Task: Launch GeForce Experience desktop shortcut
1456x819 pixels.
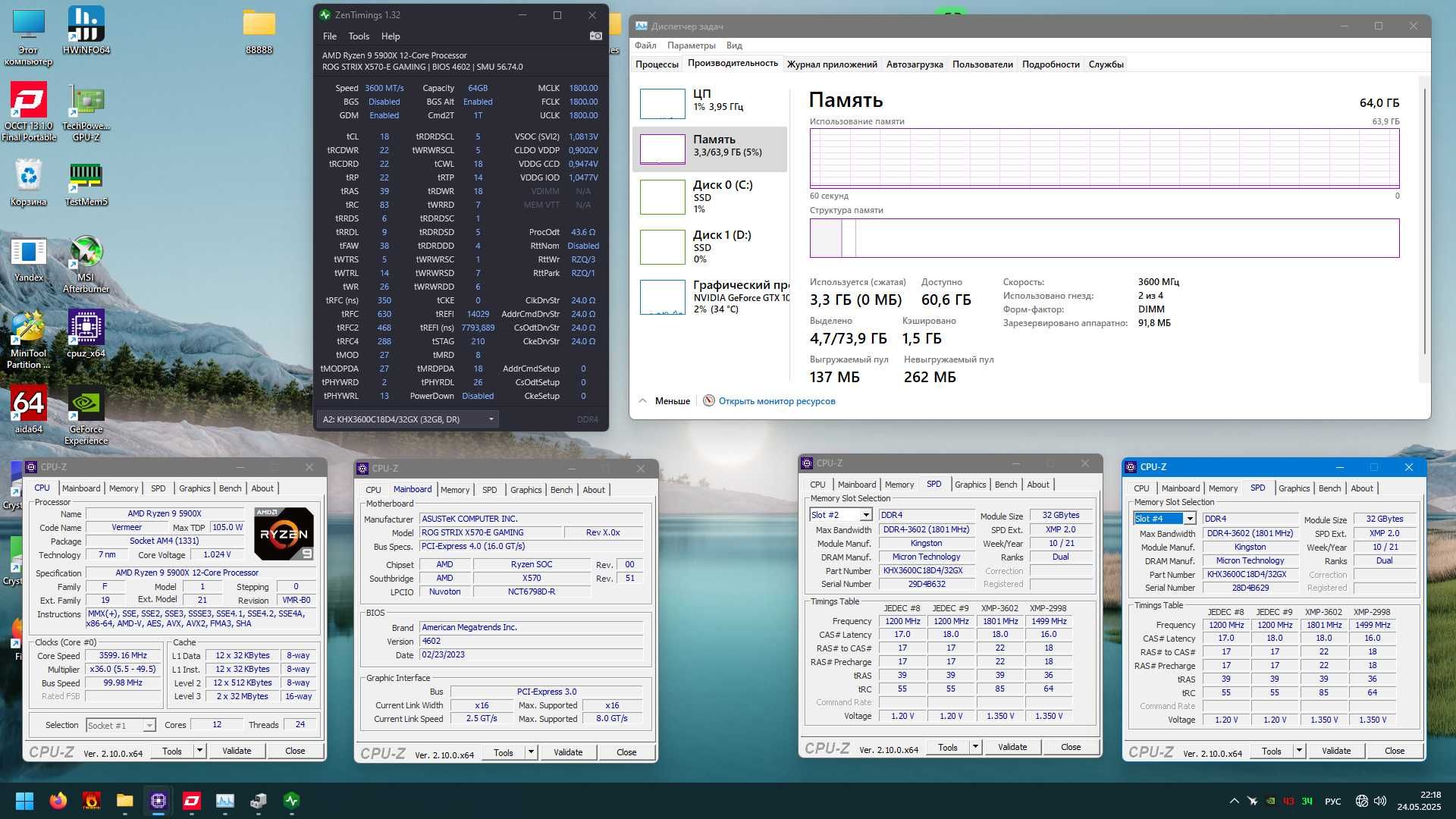Action: [86, 414]
